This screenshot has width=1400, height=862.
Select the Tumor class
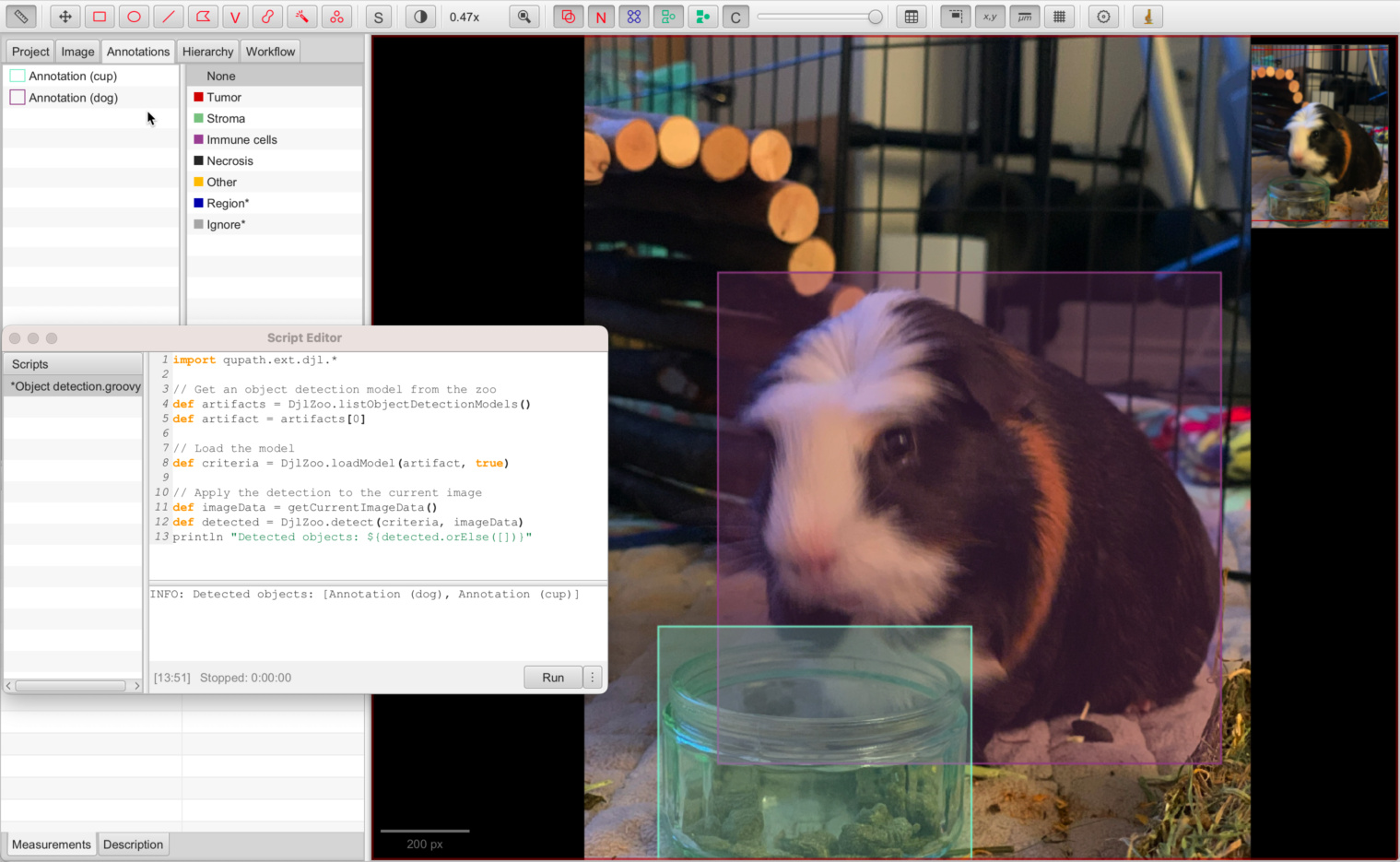[x=275, y=97]
